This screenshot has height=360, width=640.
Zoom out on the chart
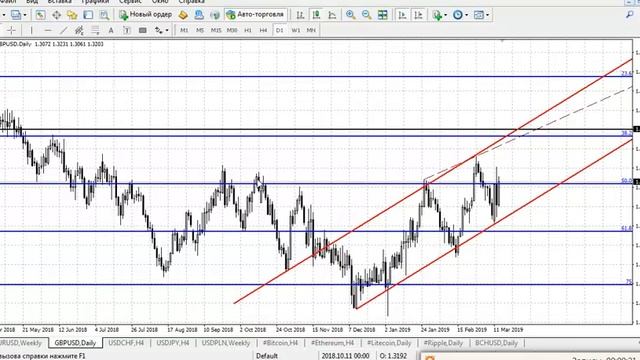click(x=367, y=15)
